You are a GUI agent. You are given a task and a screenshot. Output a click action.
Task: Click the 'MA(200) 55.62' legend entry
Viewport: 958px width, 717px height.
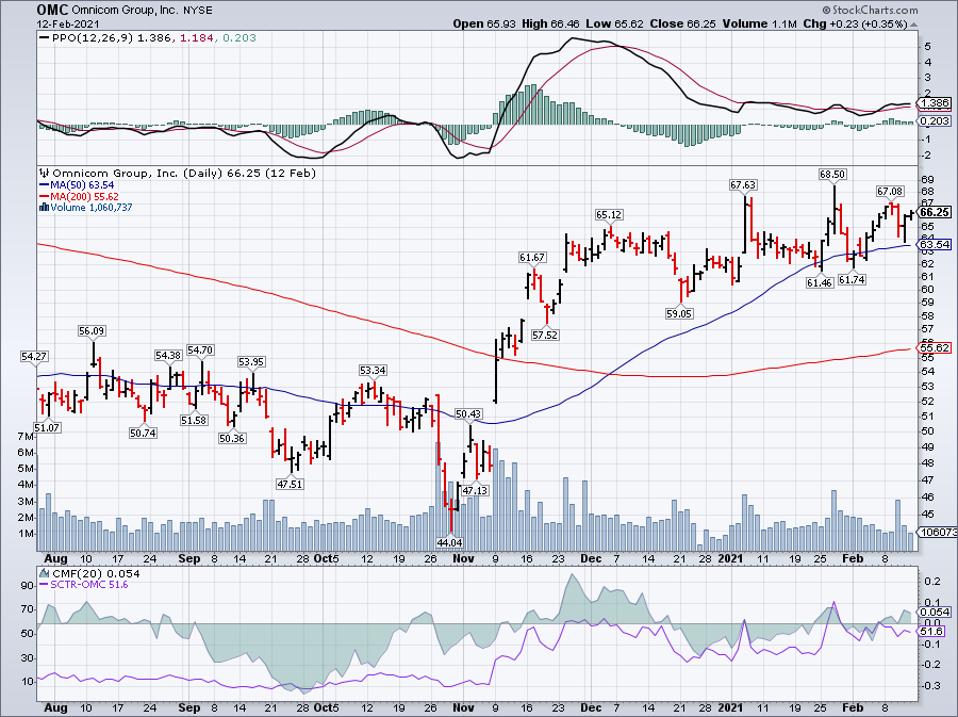85,197
